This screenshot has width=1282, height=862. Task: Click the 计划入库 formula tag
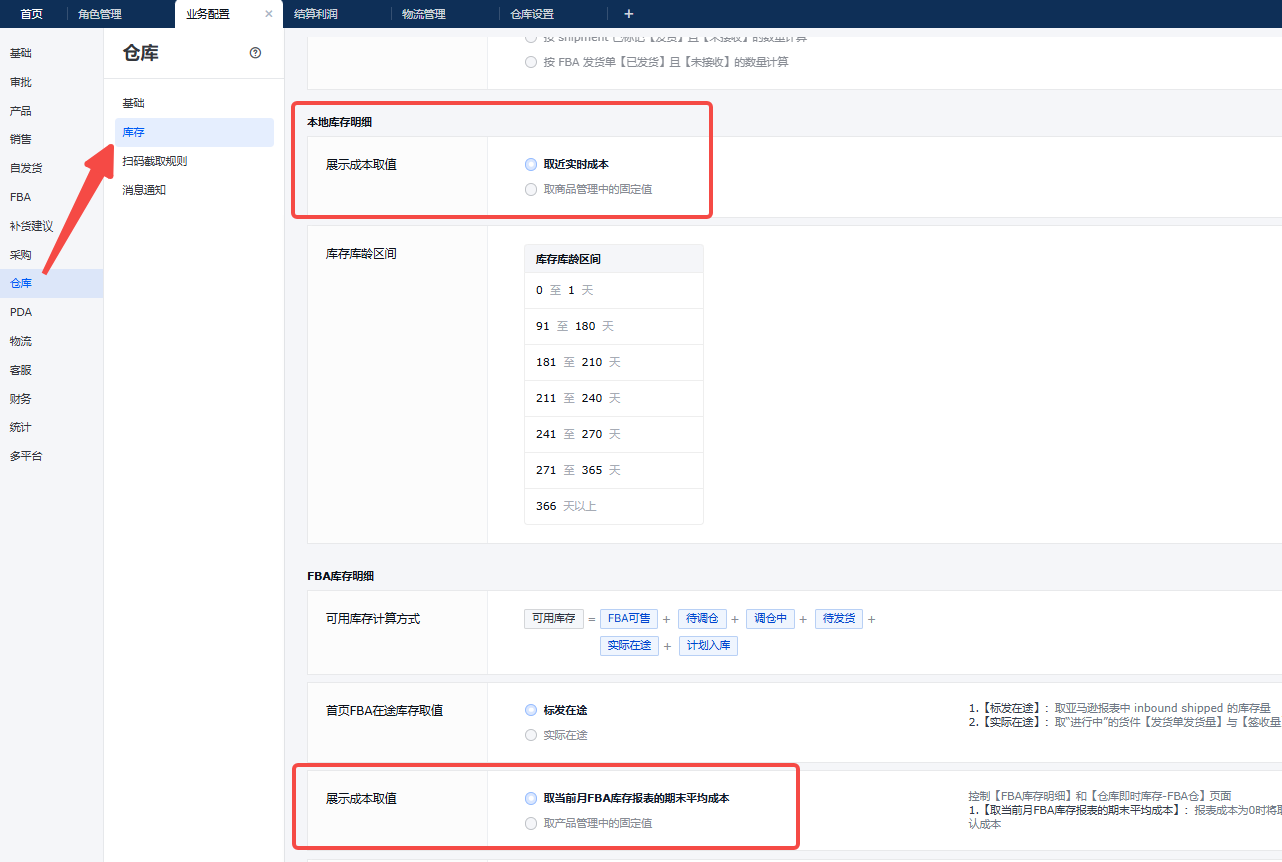(708, 646)
